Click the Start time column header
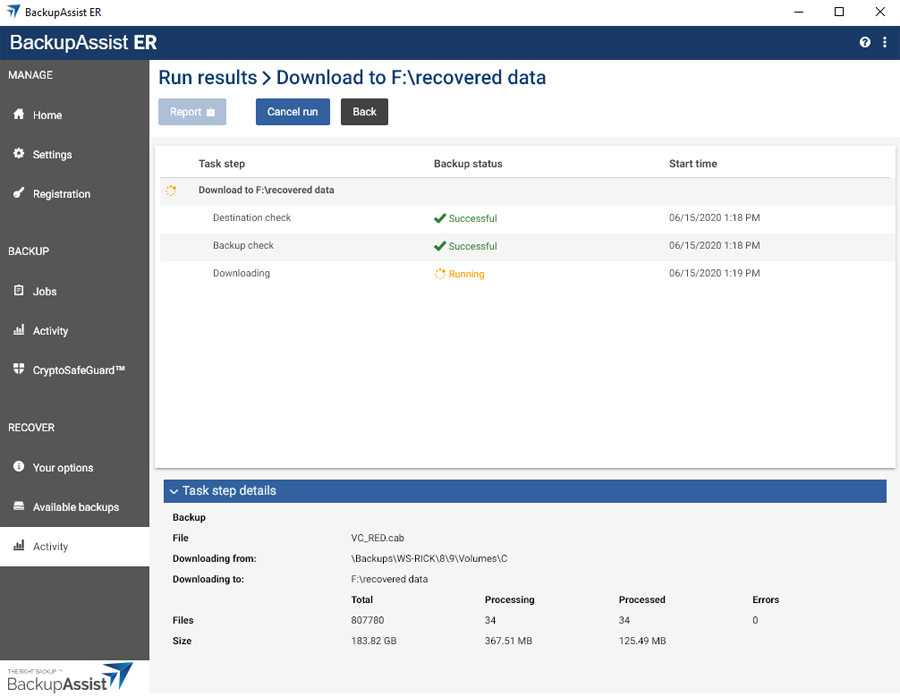 (x=693, y=164)
